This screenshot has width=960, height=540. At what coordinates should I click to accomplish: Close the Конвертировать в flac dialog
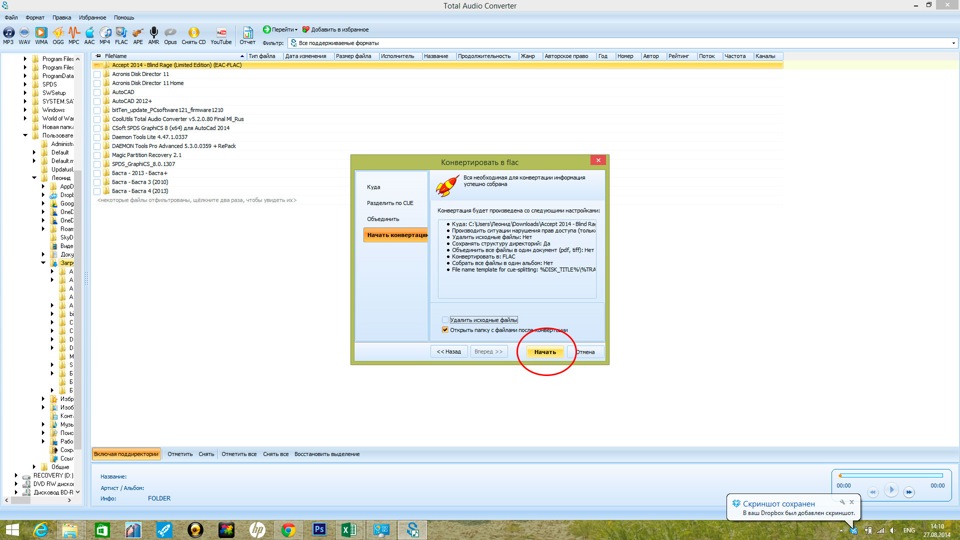598,160
